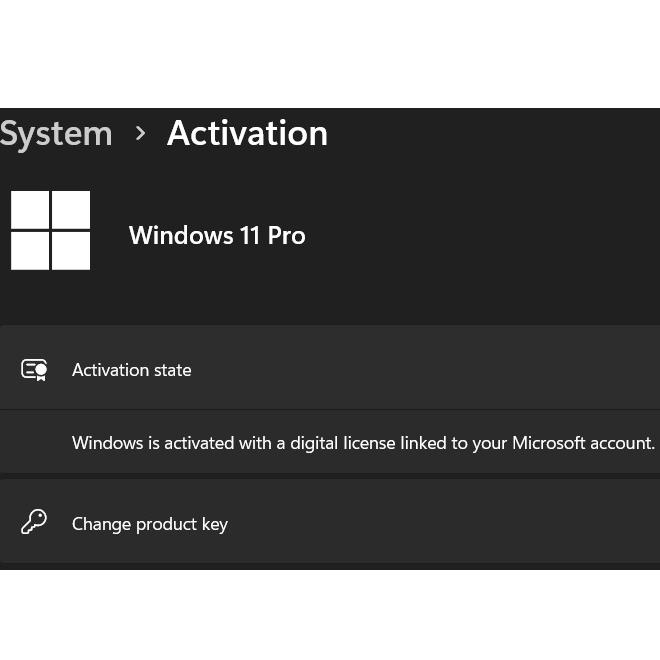Click the words "Microsoft account" in message
Viewport: 660px width, 660px height.
tap(583, 442)
